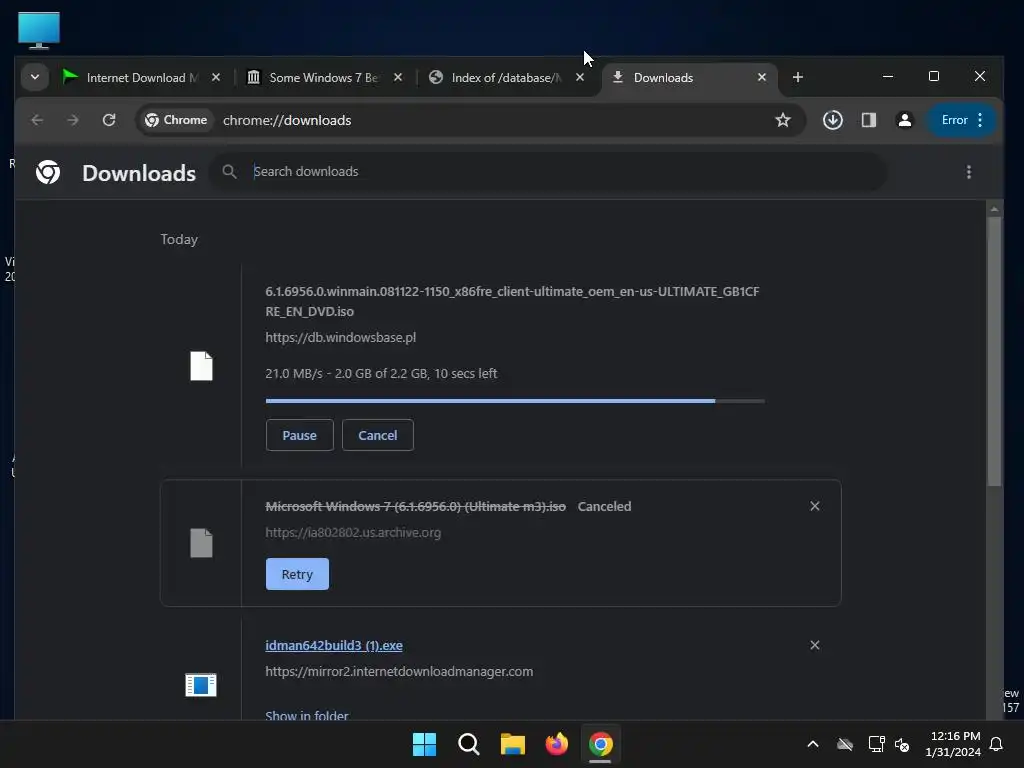Viewport: 1024px width, 768px height.
Task: Open the Windows Start menu
Action: coord(424,744)
